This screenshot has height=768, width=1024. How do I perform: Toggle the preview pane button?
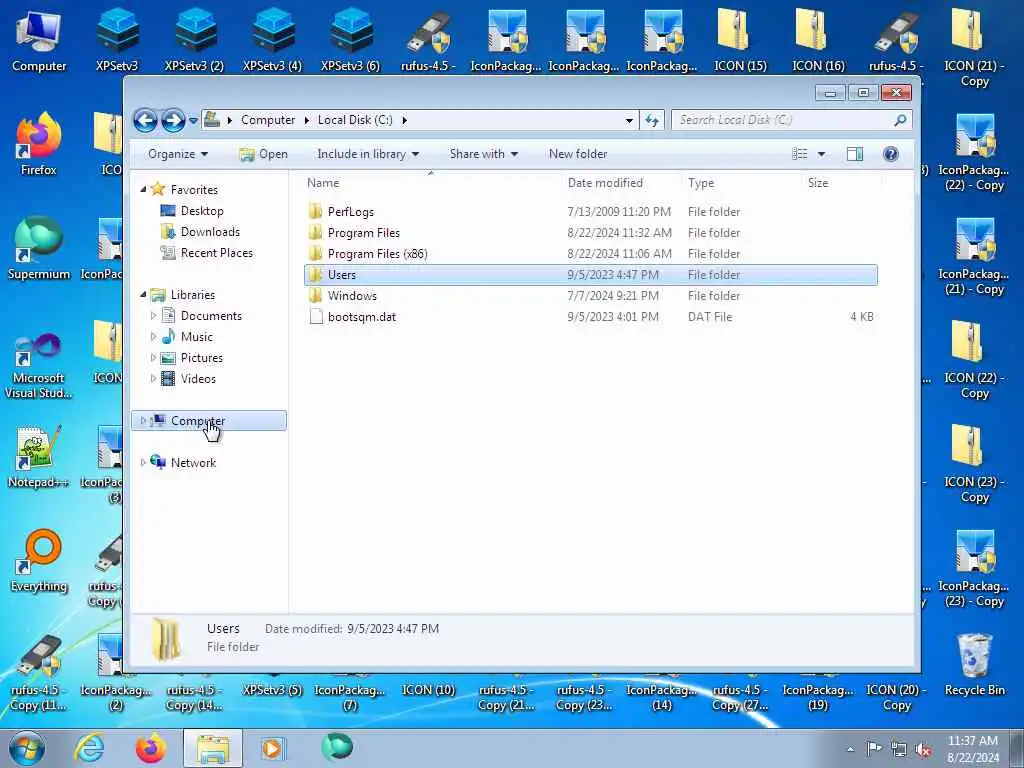tap(855, 154)
